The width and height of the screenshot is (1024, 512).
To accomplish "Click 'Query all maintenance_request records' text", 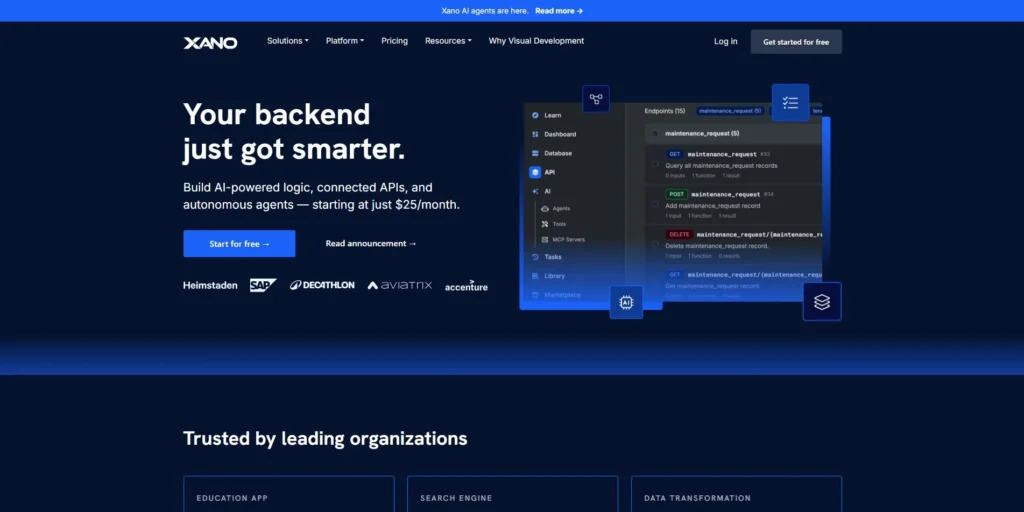I will 722,166.
